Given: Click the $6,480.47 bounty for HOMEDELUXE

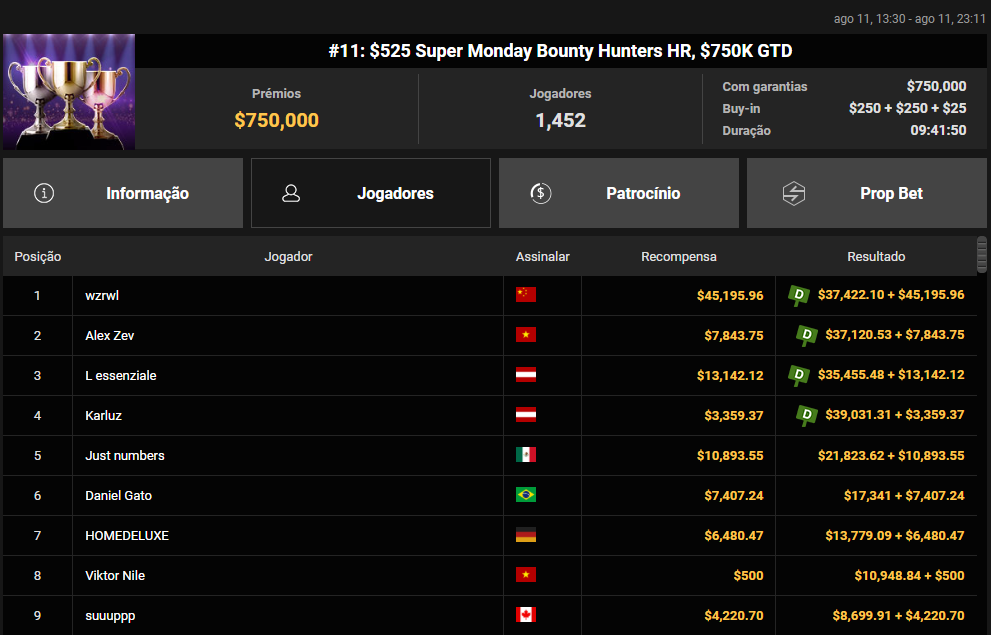Looking at the screenshot, I should tap(734, 535).
